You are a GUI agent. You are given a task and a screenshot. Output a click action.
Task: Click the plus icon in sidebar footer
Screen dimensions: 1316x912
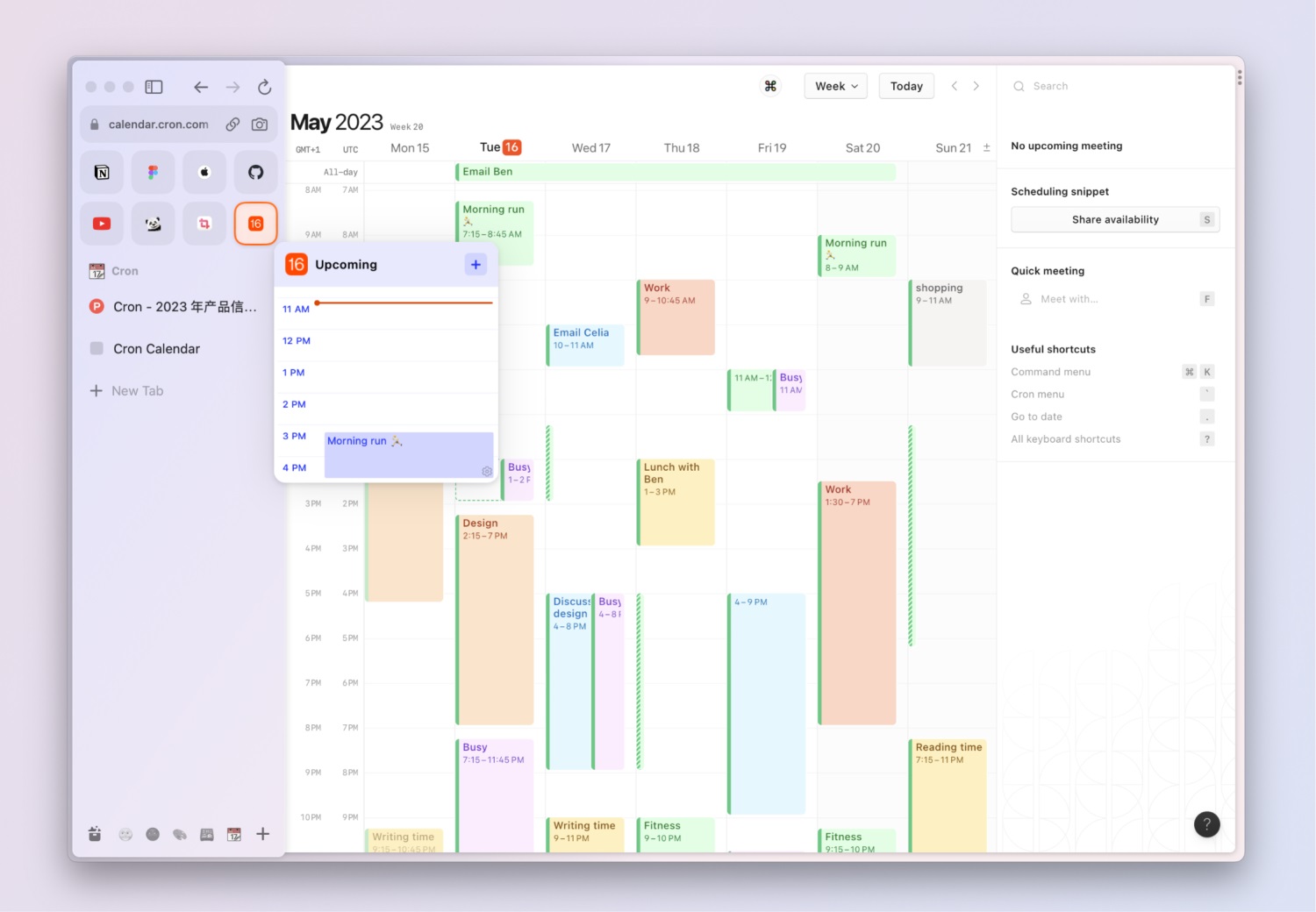coord(262,834)
